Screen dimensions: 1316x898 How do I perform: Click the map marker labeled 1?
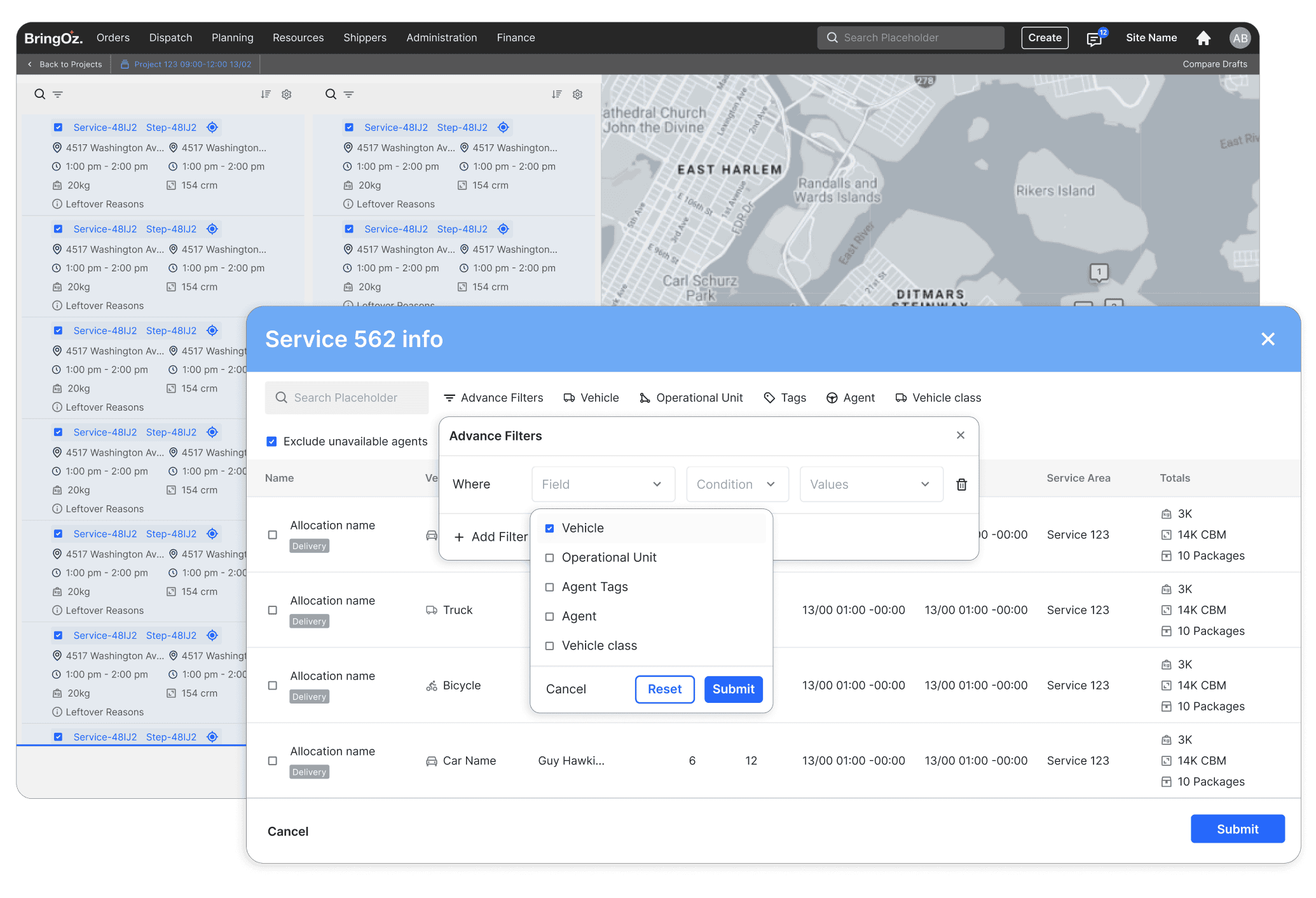tap(1099, 273)
